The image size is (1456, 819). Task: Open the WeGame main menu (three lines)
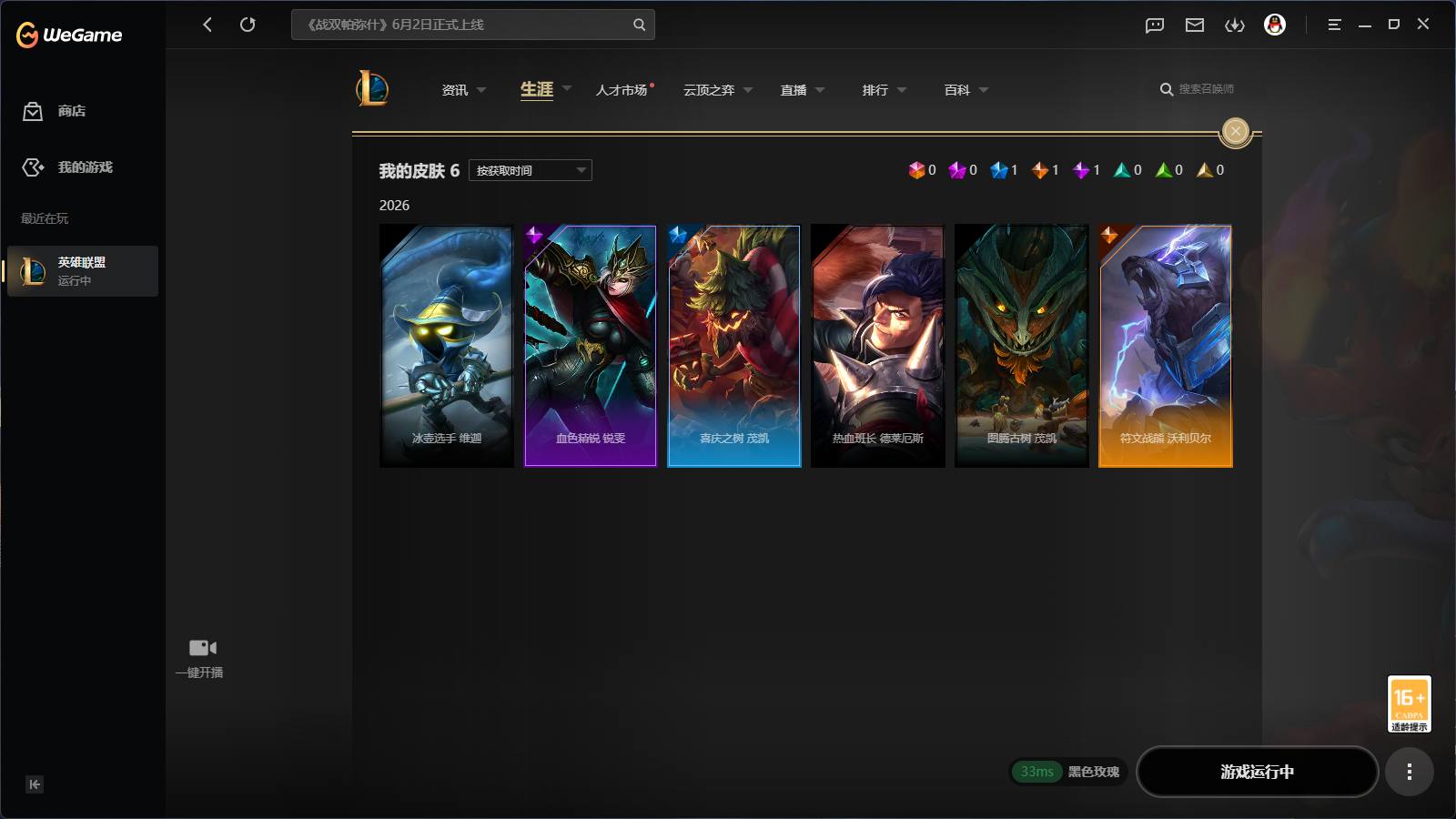[x=1334, y=25]
